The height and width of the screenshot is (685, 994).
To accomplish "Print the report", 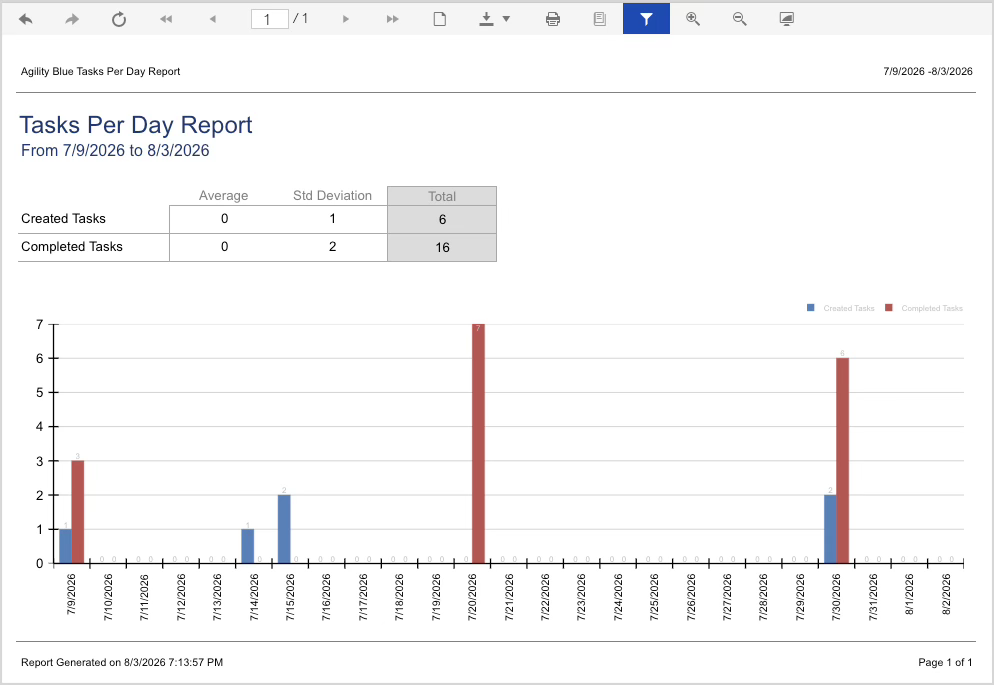I will click(x=553, y=19).
